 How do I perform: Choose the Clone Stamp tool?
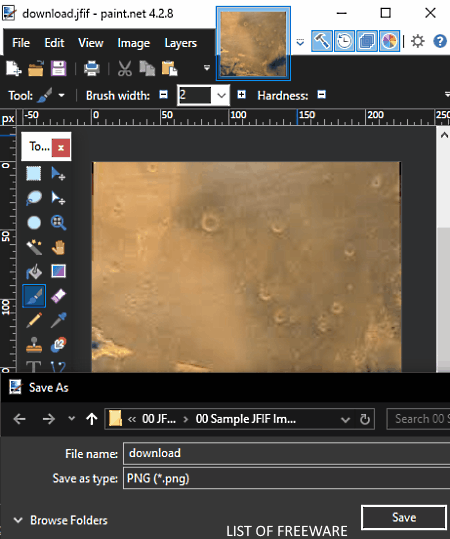34,345
